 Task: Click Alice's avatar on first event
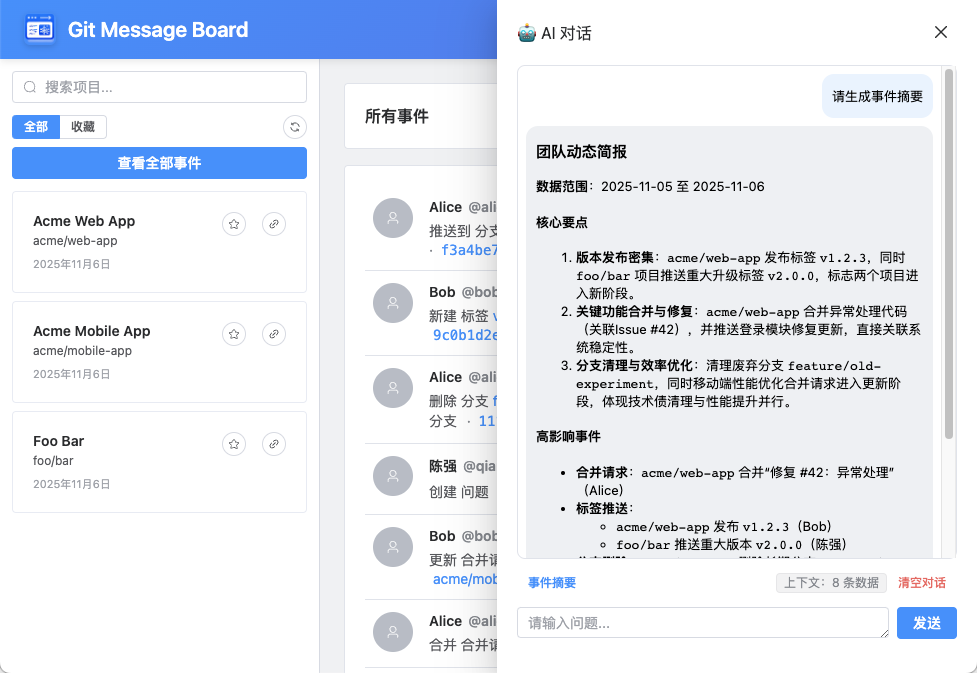coord(393,218)
